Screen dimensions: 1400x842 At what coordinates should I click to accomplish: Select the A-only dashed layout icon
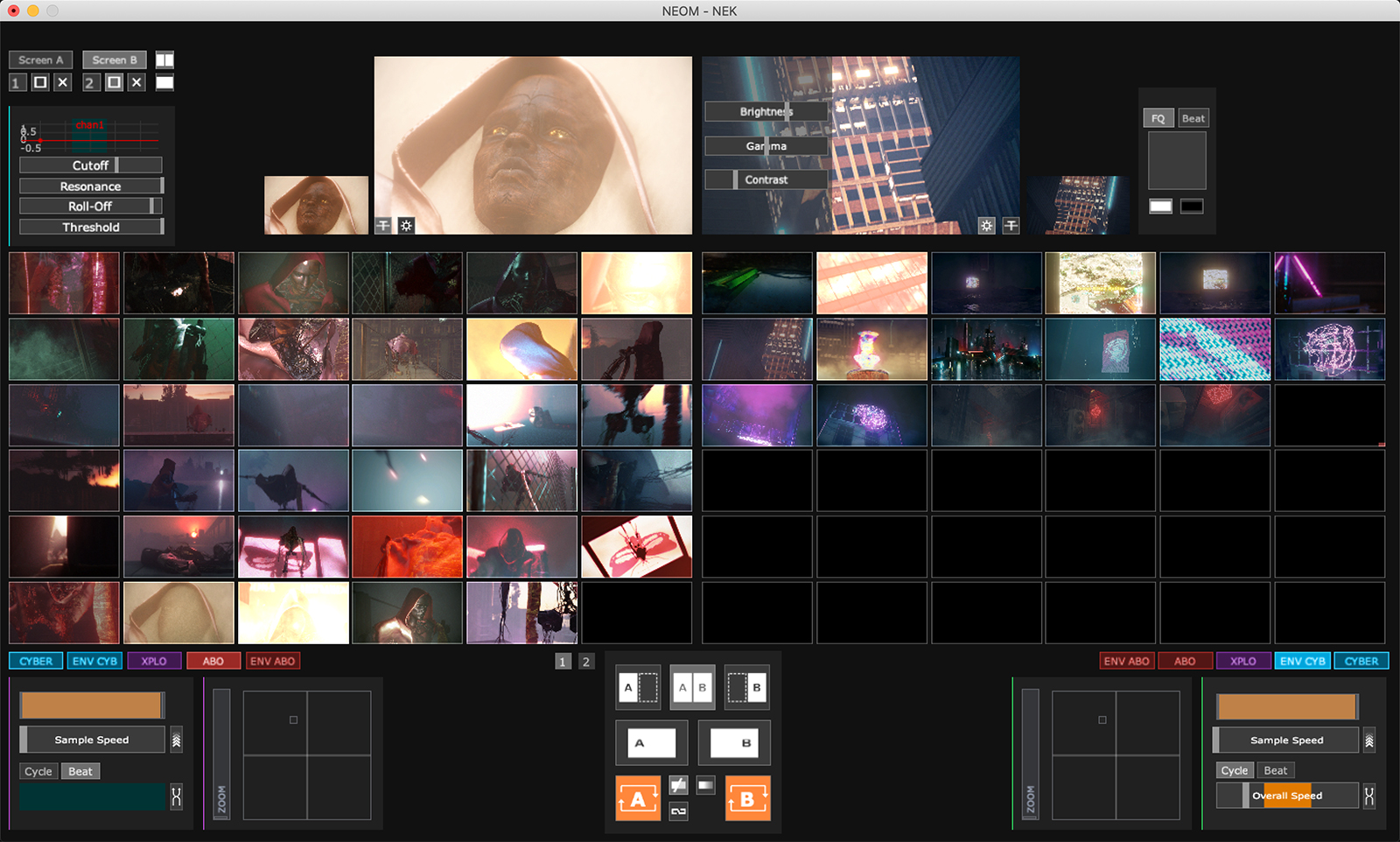[x=638, y=687]
